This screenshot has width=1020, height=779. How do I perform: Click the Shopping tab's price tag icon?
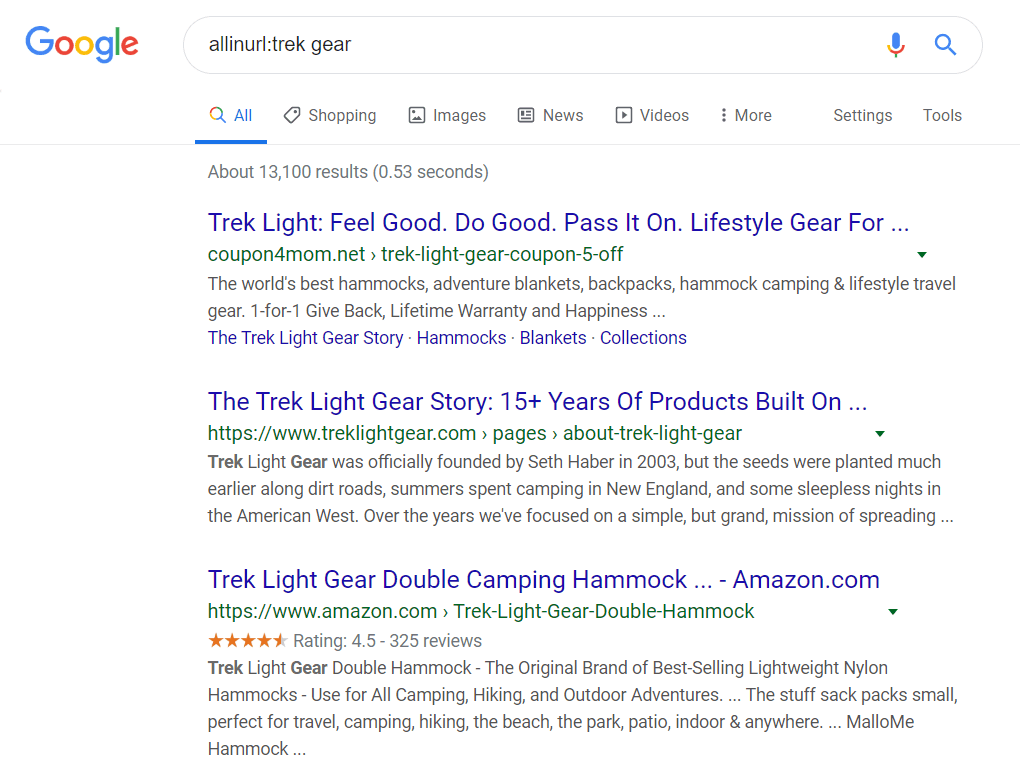(x=291, y=114)
